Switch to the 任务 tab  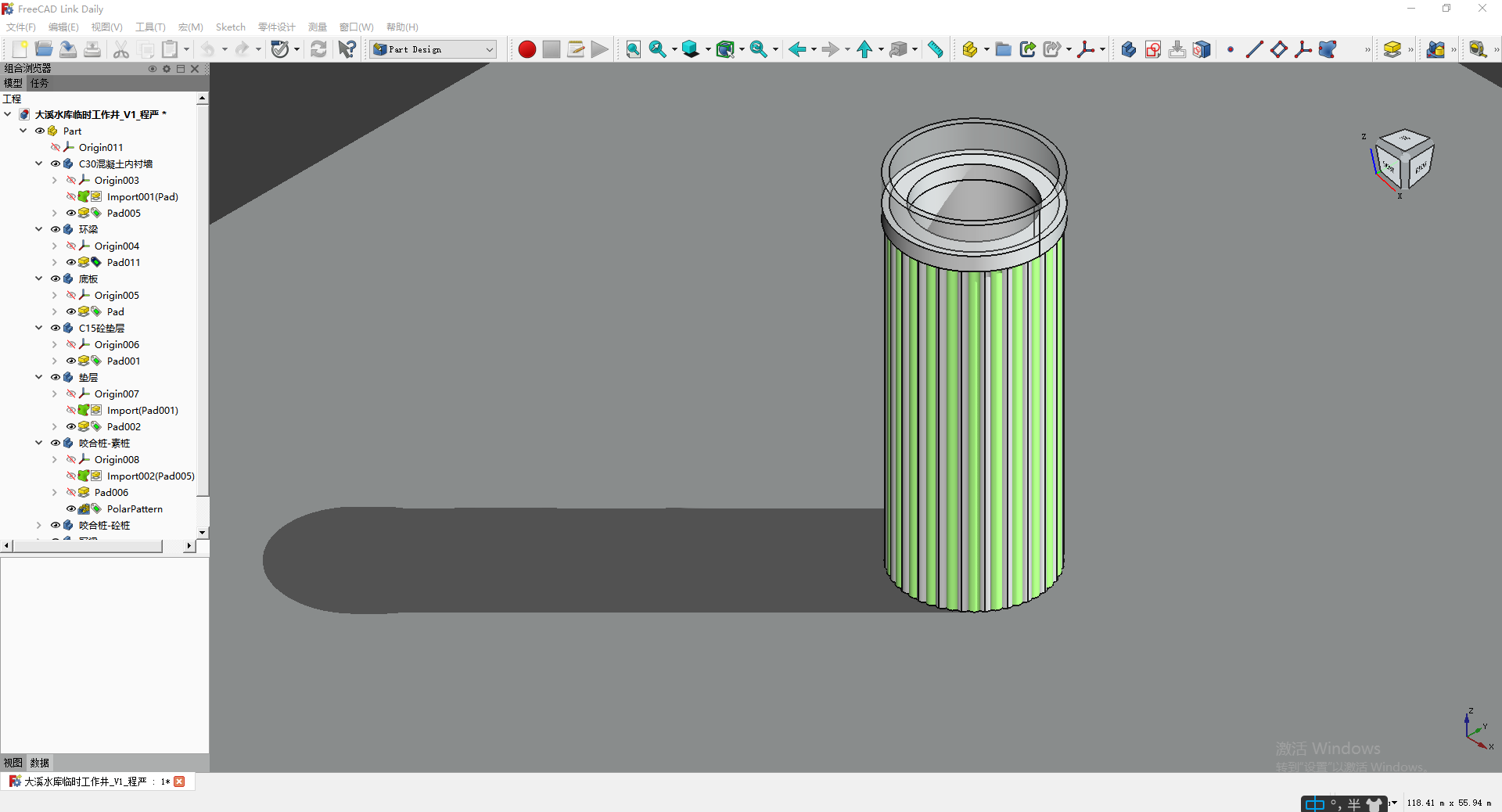[39, 83]
